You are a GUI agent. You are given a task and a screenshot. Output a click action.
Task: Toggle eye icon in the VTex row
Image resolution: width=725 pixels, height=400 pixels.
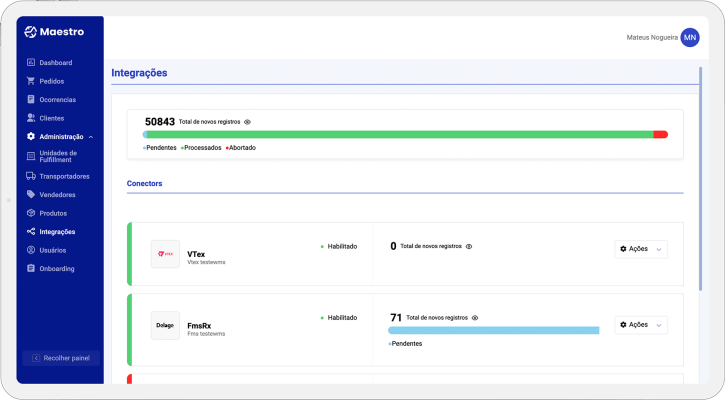pyautogui.click(x=468, y=246)
